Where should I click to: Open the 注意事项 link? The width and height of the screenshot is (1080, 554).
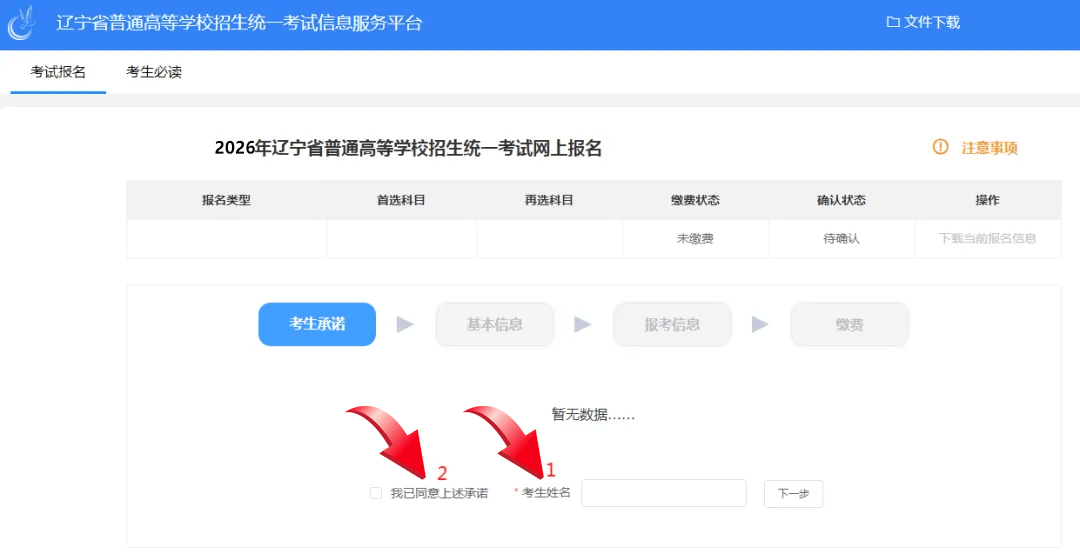pyautogui.click(x=989, y=147)
